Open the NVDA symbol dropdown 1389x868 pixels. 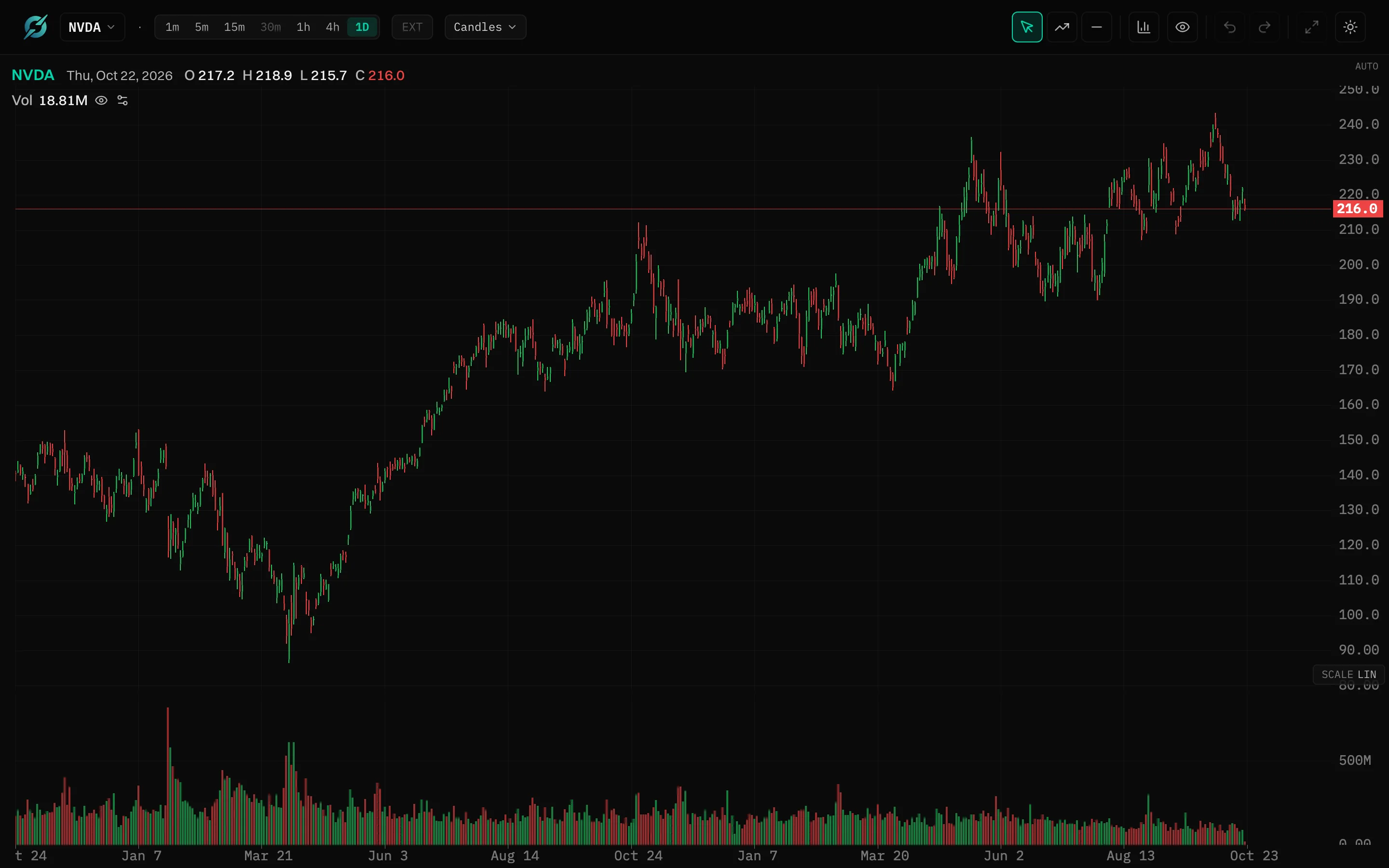[x=93, y=27]
